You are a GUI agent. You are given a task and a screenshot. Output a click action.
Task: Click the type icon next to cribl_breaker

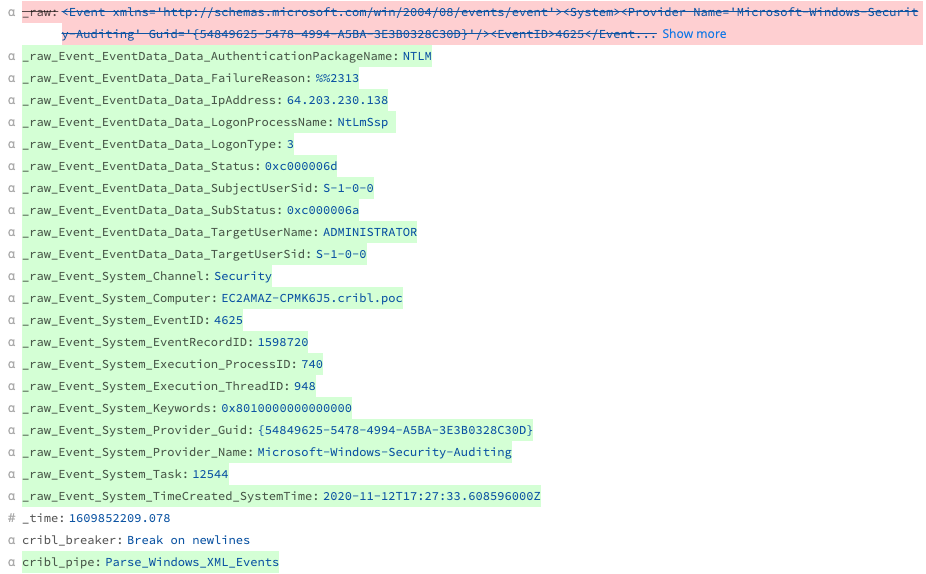[11, 540]
